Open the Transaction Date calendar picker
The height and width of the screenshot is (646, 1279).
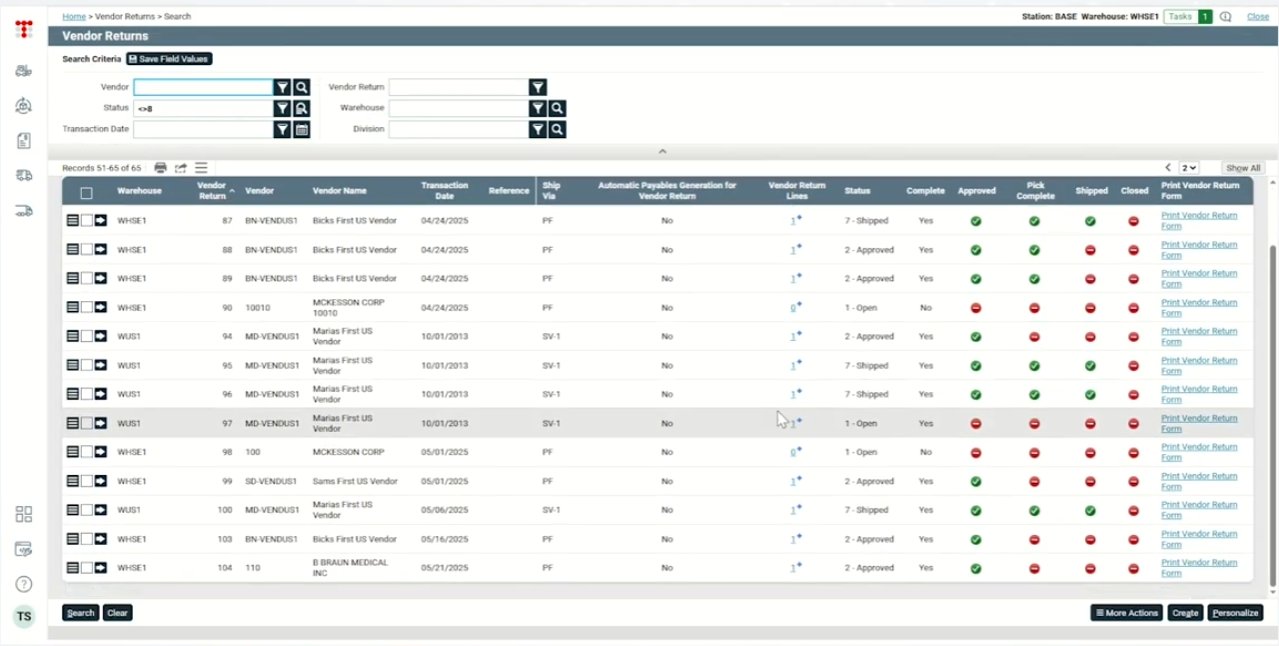point(302,130)
